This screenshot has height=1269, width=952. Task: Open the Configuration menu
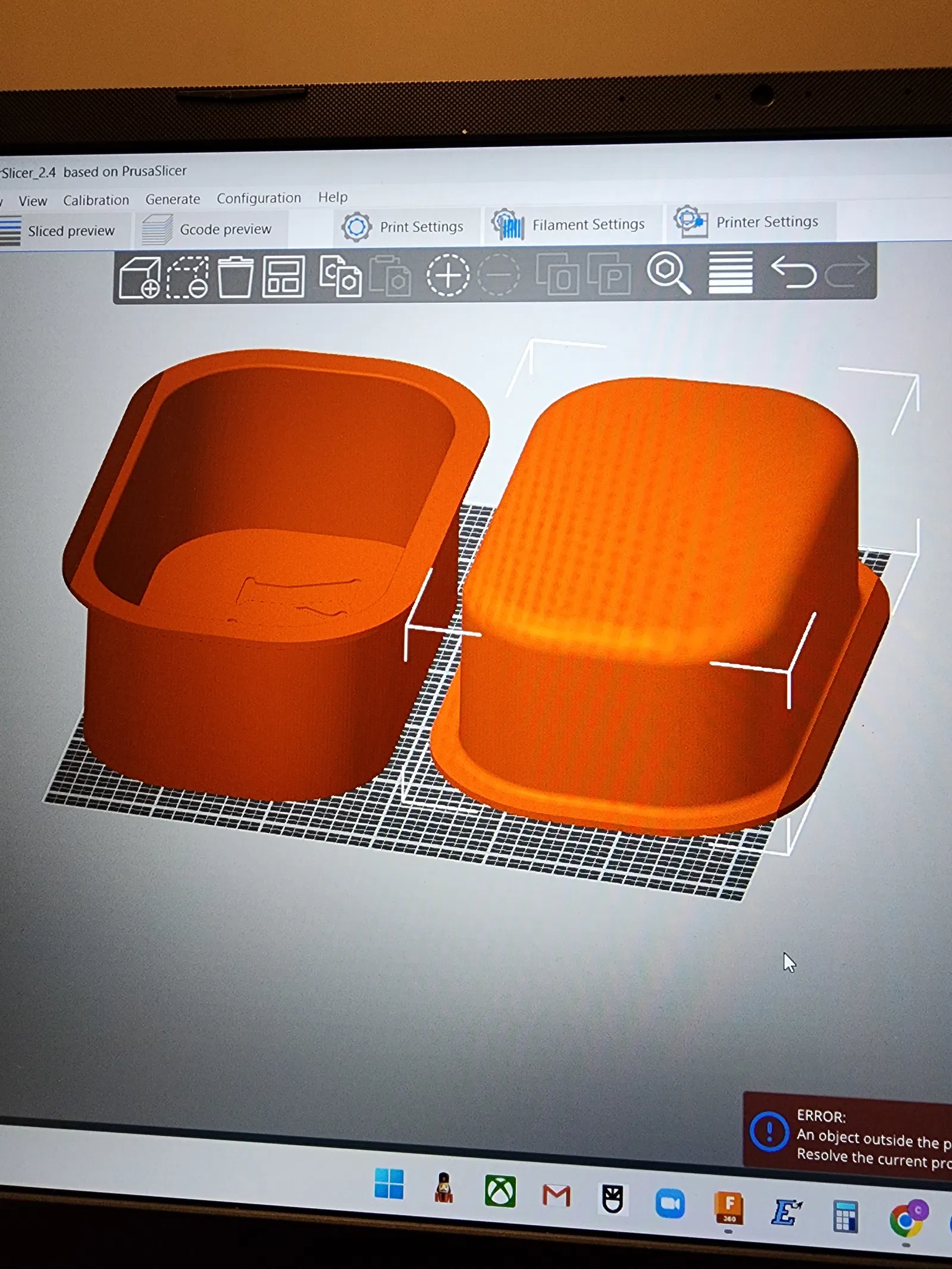(x=259, y=198)
